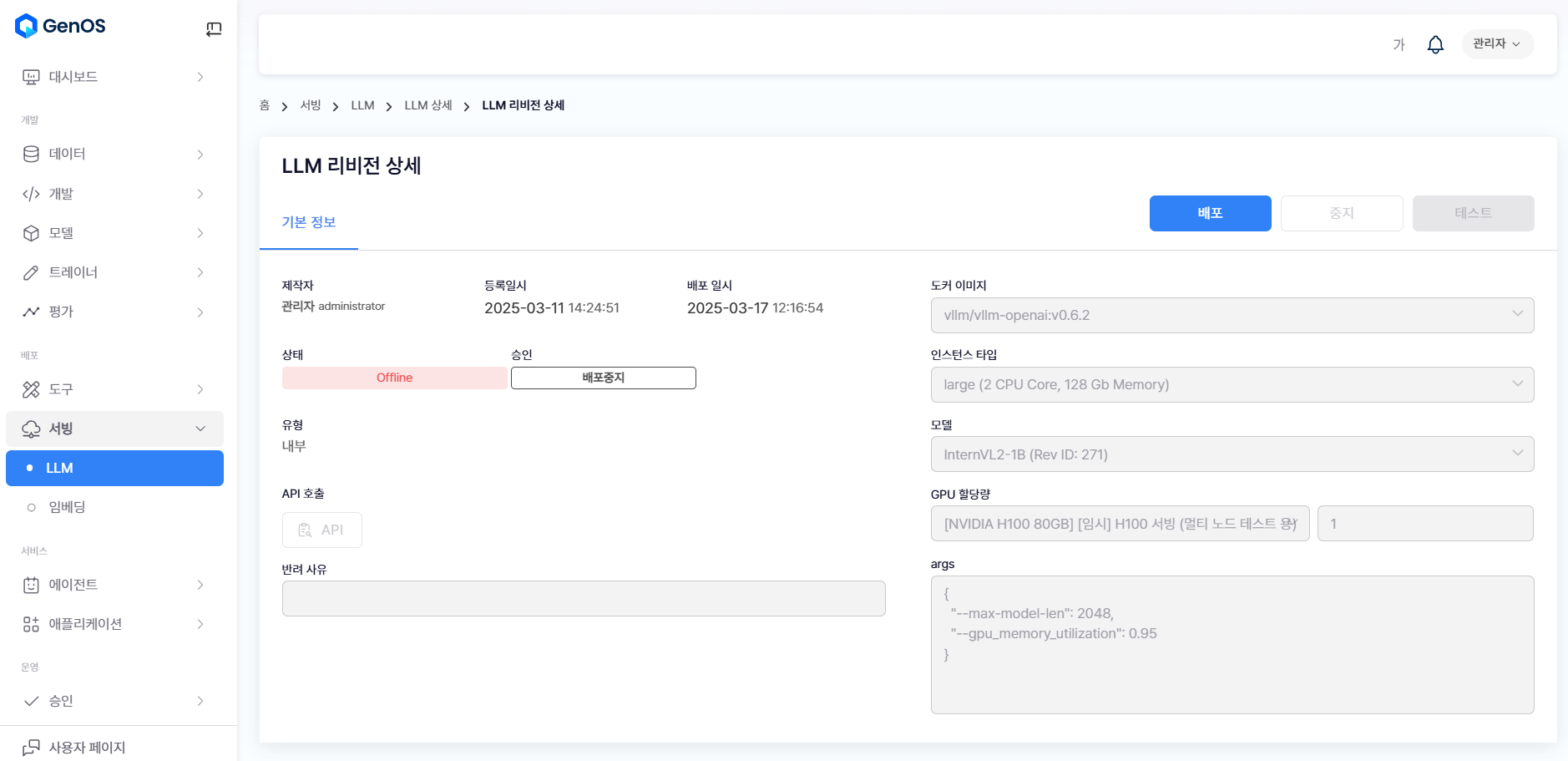The height and width of the screenshot is (761, 1568).
Task: Open the notifications bell
Action: point(1435,44)
